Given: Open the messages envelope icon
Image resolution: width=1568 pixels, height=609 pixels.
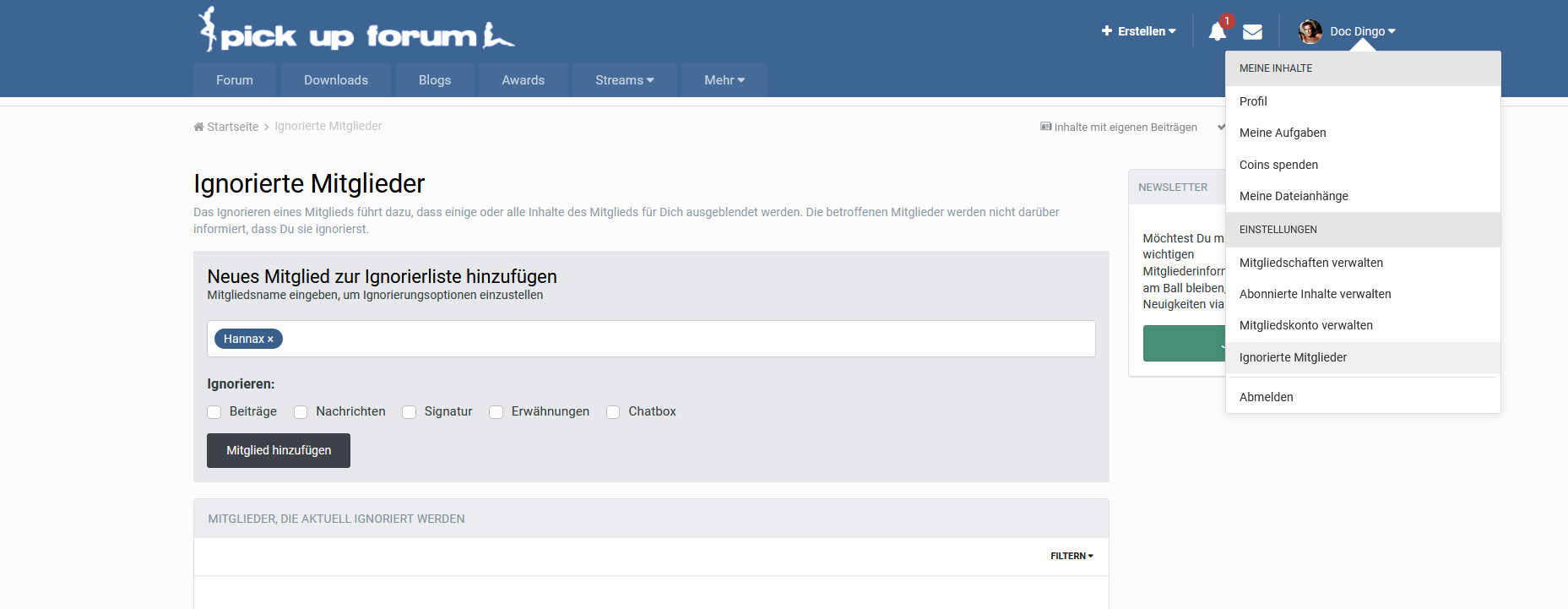Looking at the screenshot, I should coord(1252,32).
